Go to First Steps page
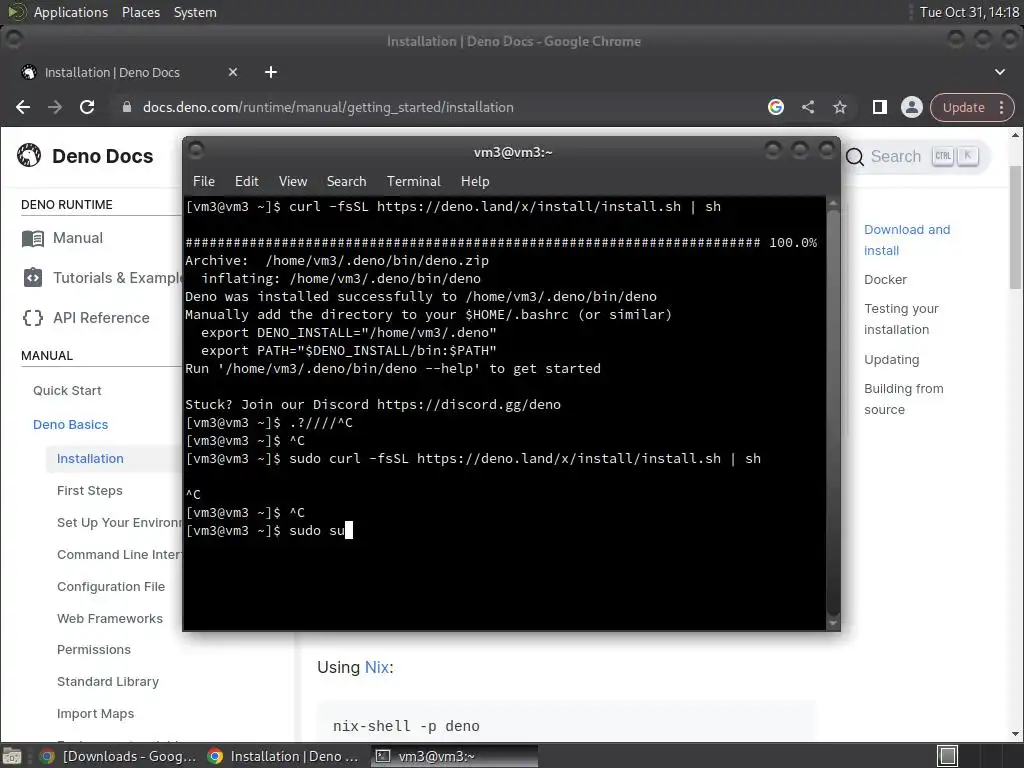This screenshot has height=768, width=1024. click(89, 490)
